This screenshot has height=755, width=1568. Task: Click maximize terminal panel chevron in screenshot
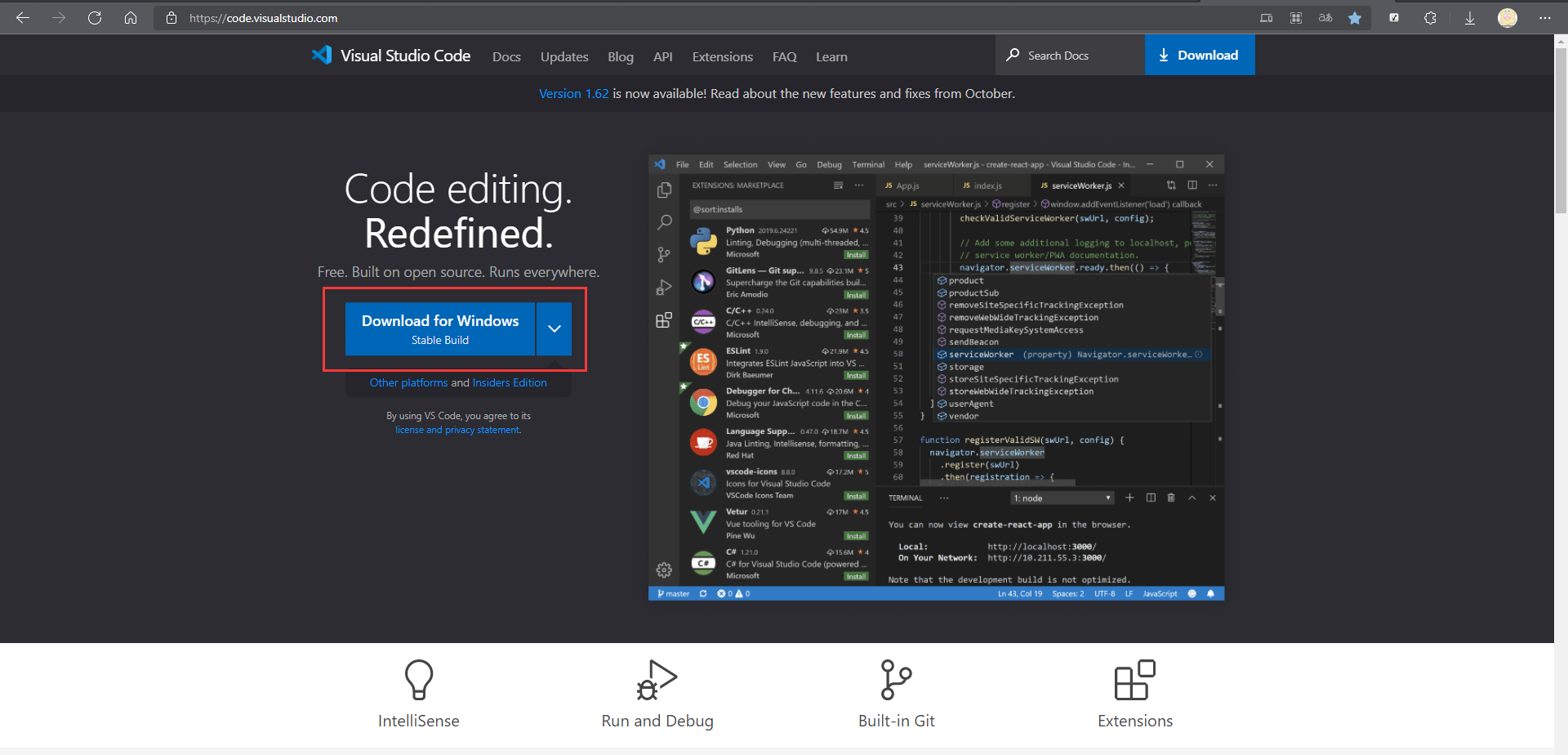click(x=1192, y=498)
